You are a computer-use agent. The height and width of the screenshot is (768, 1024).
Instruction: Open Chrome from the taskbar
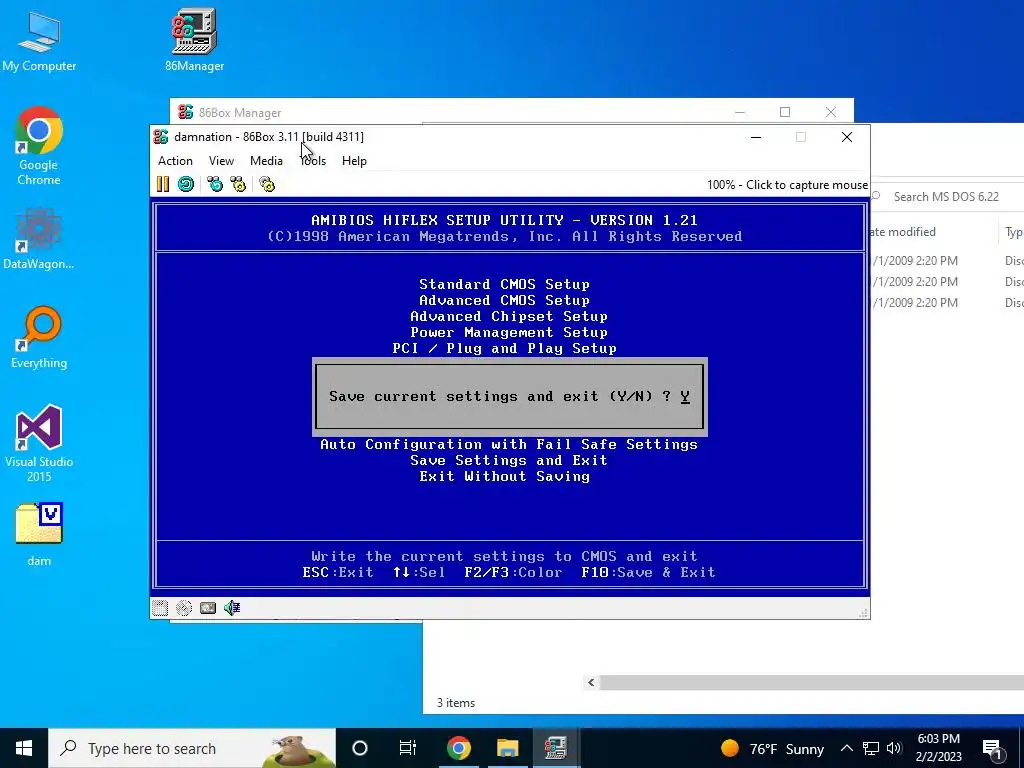point(458,748)
